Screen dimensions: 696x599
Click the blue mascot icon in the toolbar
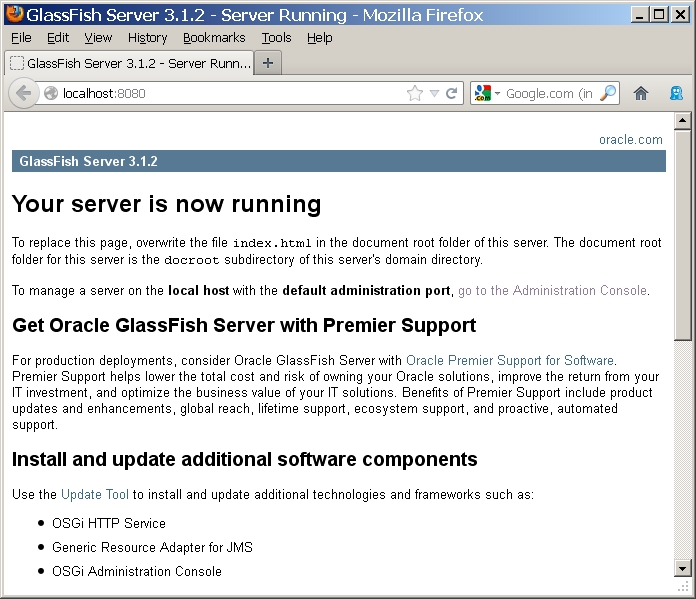coord(676,93)
